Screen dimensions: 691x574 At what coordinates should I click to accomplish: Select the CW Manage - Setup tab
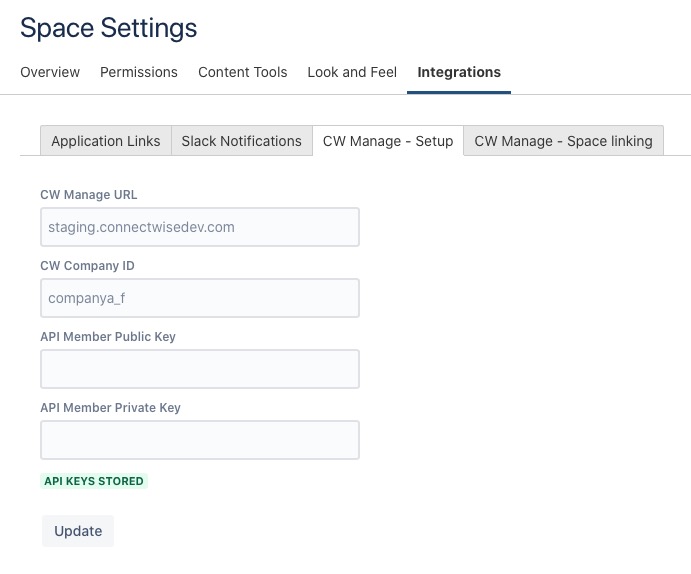(388, 141)
